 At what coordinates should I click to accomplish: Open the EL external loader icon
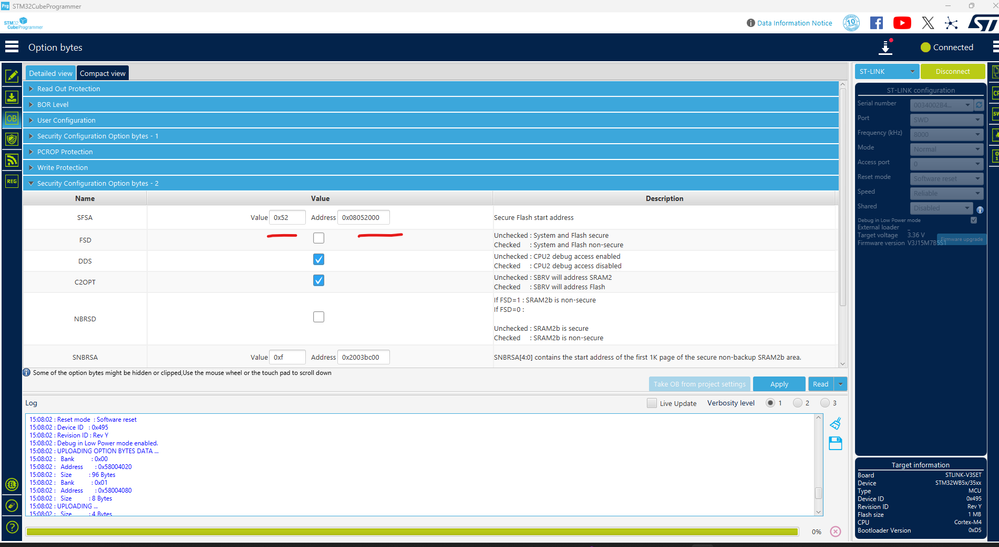click(11, 485)
